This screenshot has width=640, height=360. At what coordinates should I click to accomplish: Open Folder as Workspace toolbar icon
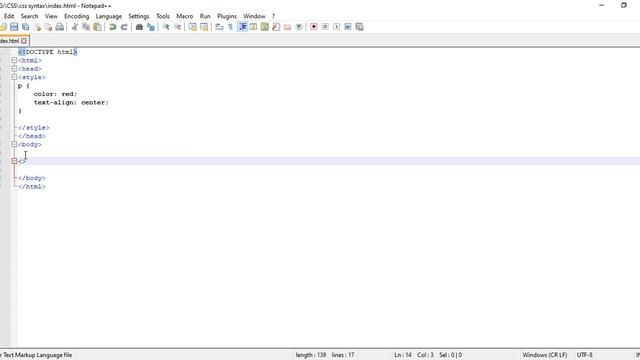[287, 27]
